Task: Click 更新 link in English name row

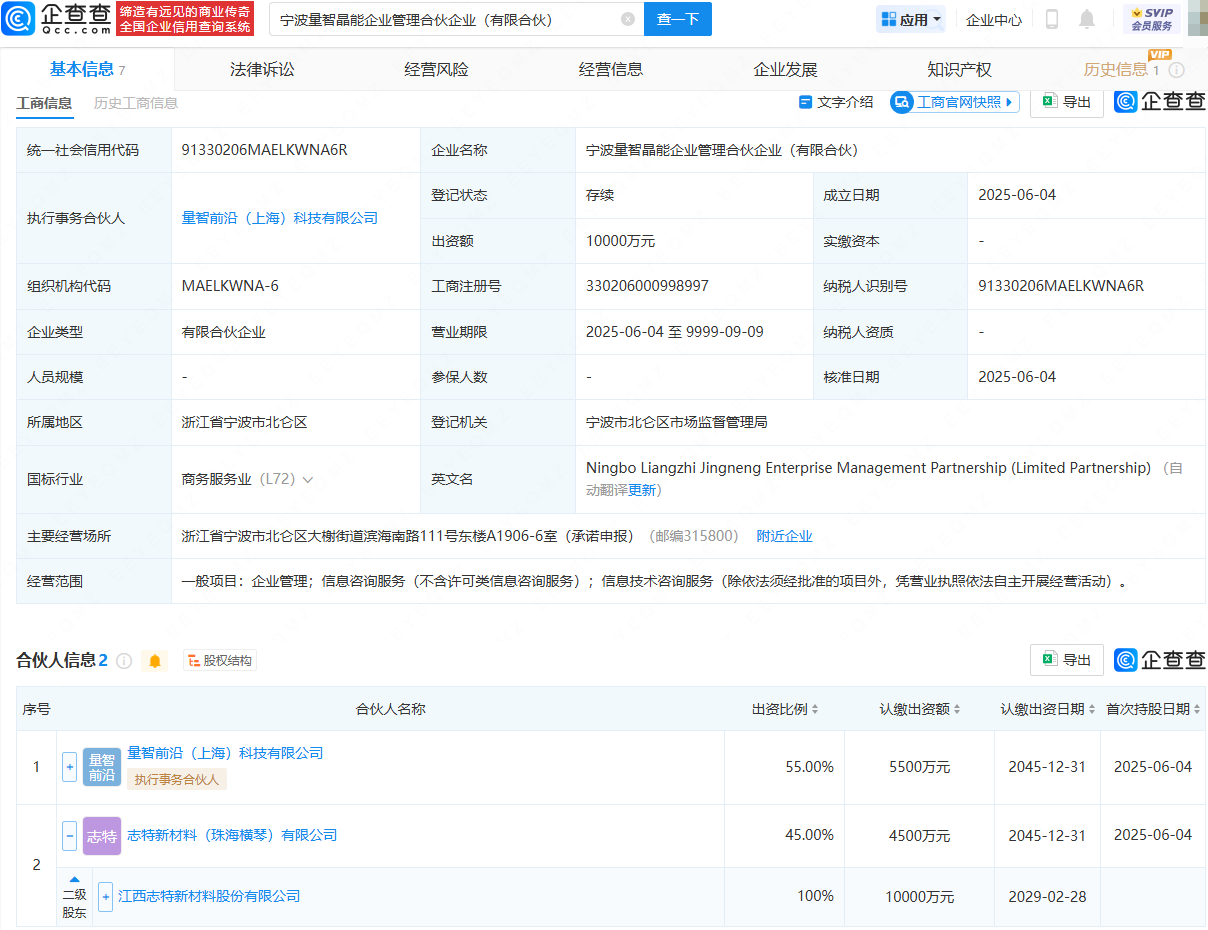Action: (x=642, y=490)
